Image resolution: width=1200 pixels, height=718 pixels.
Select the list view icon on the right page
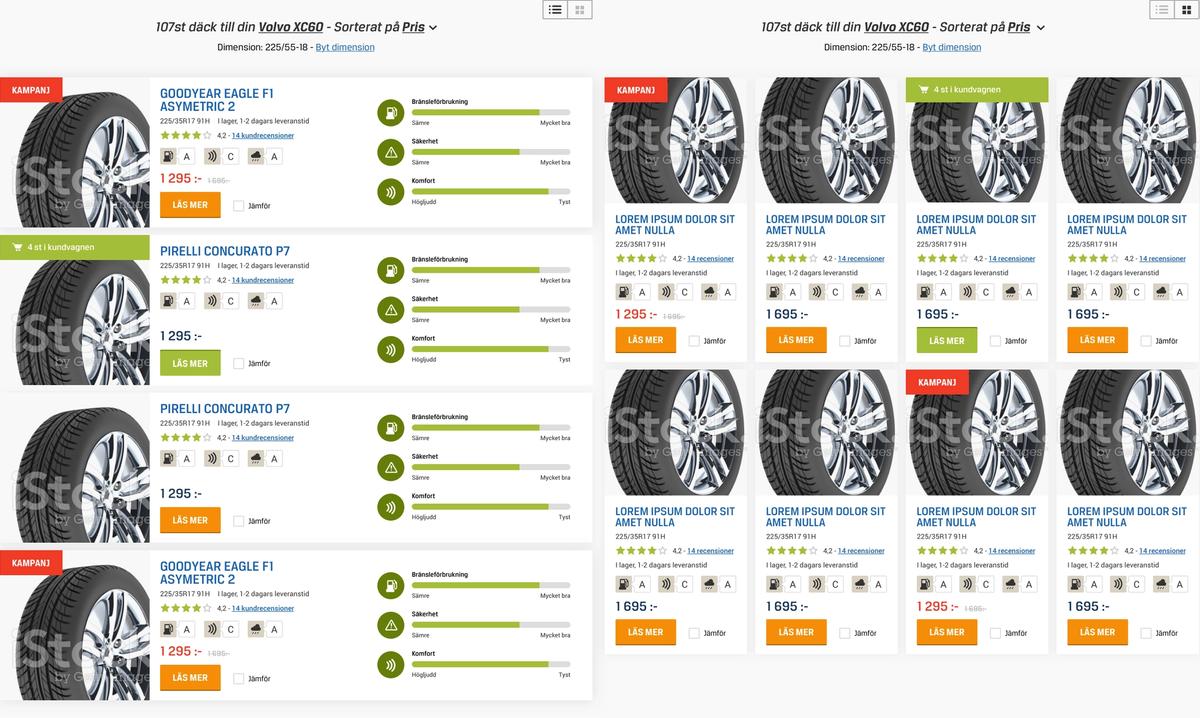(x=1162, y=10)
